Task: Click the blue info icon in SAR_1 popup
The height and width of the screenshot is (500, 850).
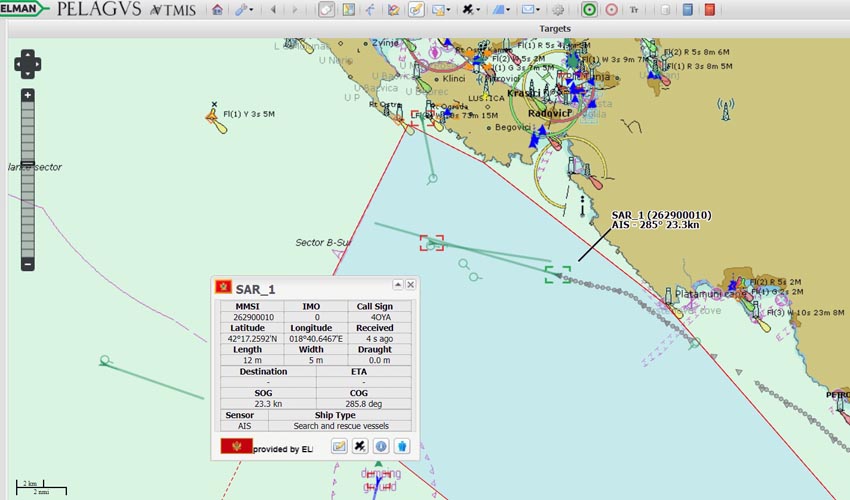Action: (x=381, y=446)
